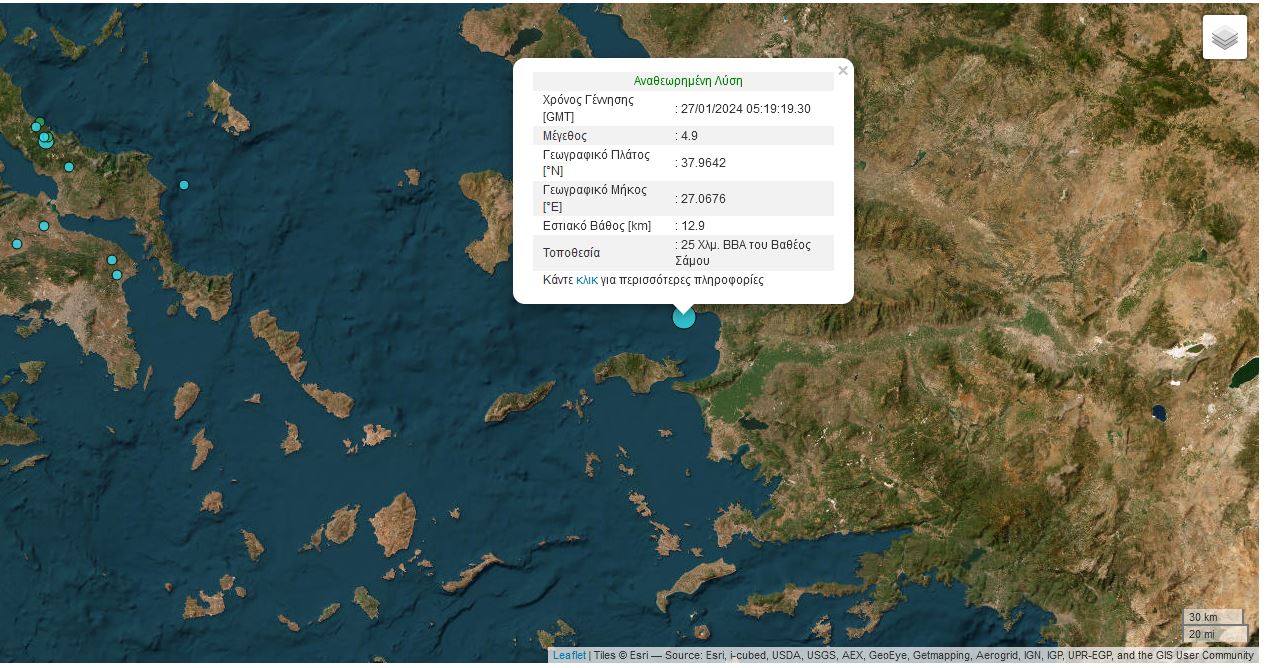Image resolution: width=1268 pixels, height=668 pixels.
Task: Select the marker just above the southernmost Athens marker
Action: click(x=112, y=260)
